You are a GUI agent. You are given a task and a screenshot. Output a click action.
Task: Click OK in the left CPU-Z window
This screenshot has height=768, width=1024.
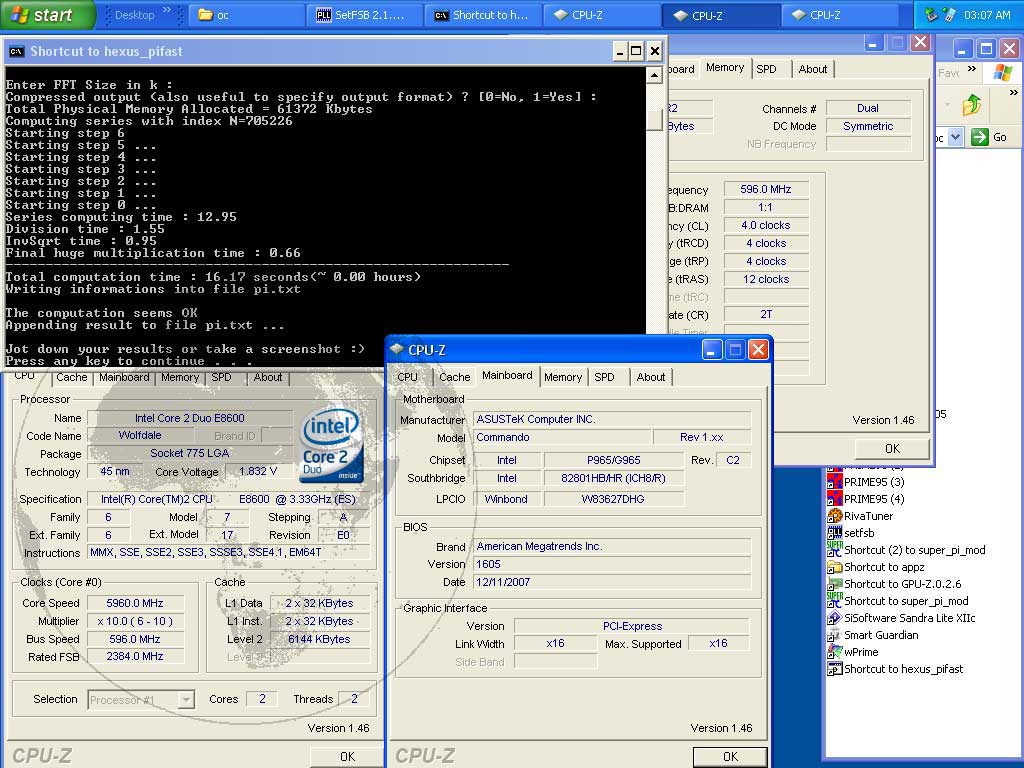(347, 756)
